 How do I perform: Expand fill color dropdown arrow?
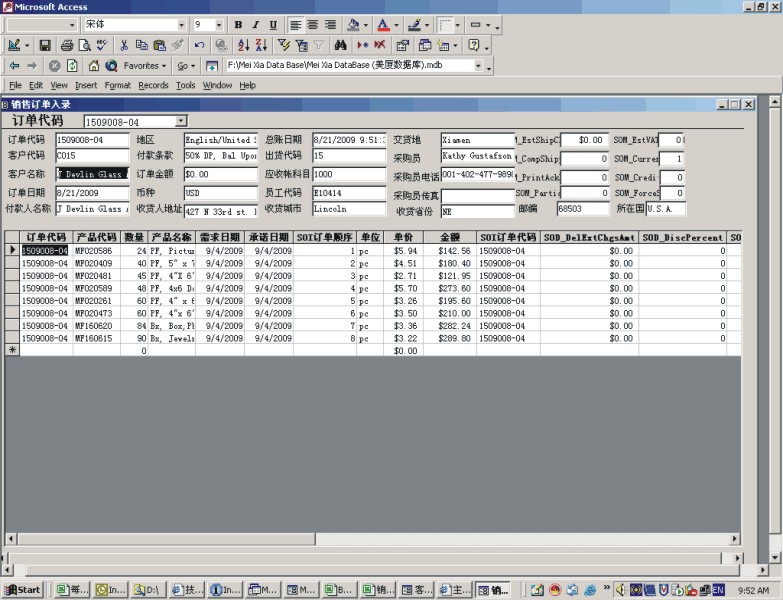[366, 25]
